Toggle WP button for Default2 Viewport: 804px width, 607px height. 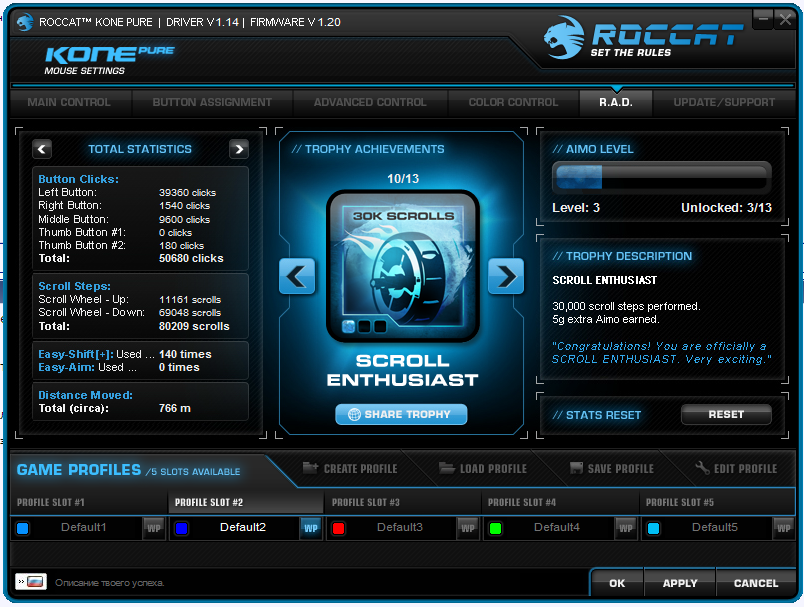(x=311, y=529)
